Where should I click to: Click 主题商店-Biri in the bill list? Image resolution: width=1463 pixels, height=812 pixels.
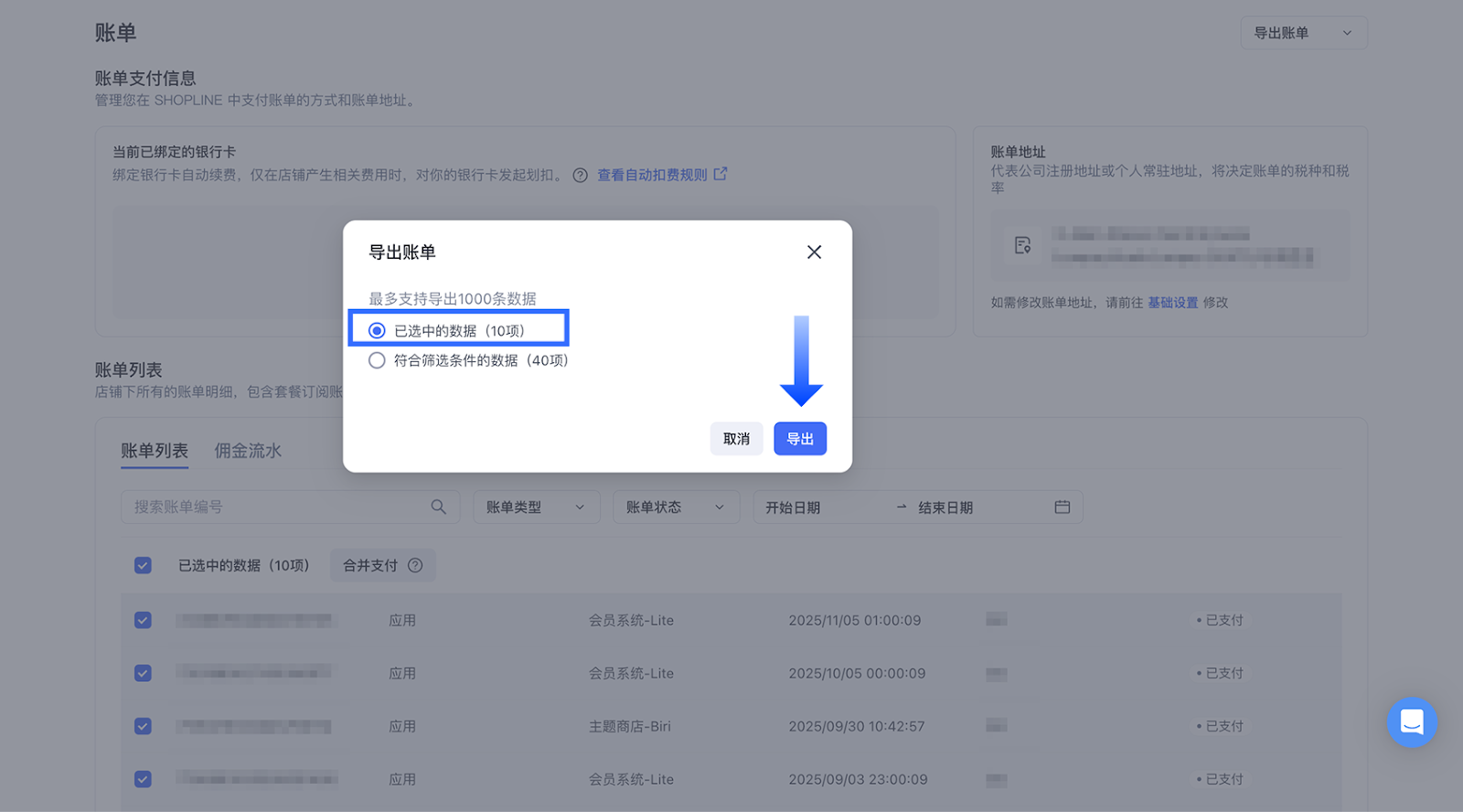pyautogui.click(x=630, y=726)
